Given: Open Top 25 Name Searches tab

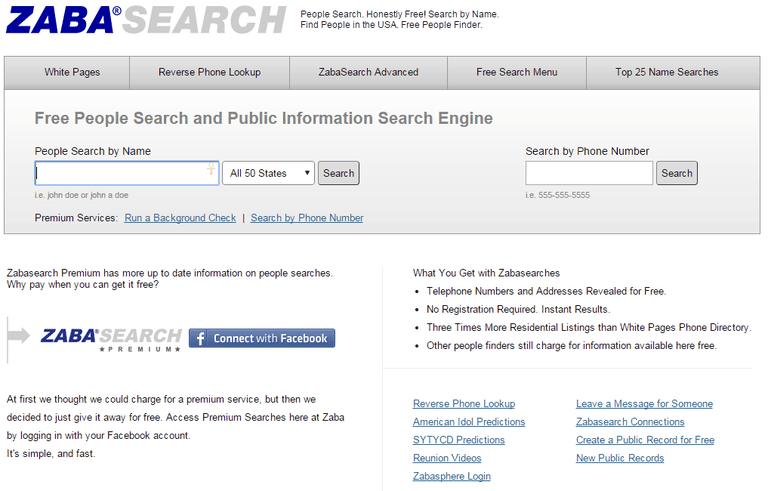Looking at the screenshot, I should coord(667,73).
